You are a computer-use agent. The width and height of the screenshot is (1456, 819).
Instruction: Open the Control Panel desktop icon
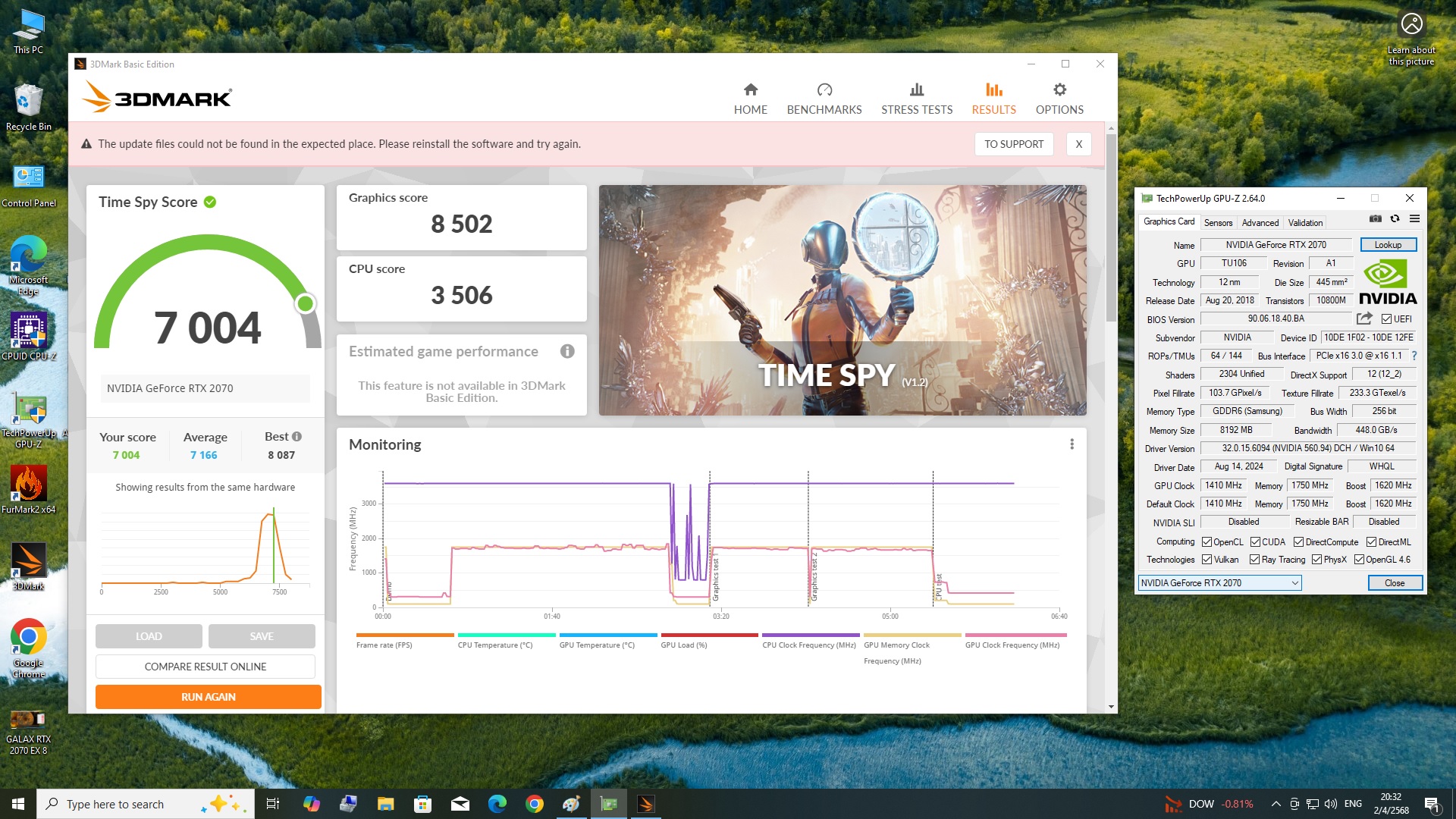29,186
